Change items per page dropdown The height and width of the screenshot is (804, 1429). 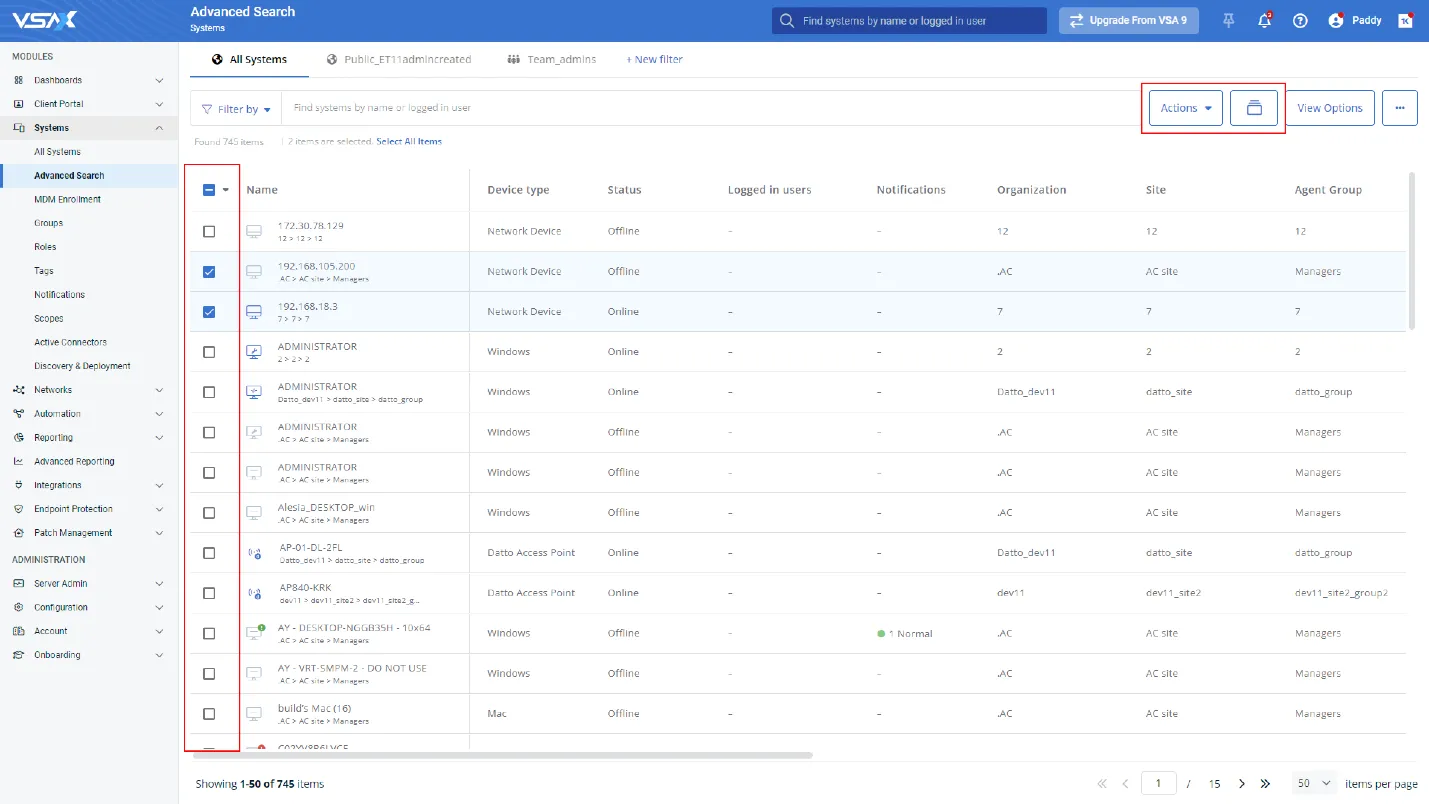pyautogui.click(x=1314, y=784)
